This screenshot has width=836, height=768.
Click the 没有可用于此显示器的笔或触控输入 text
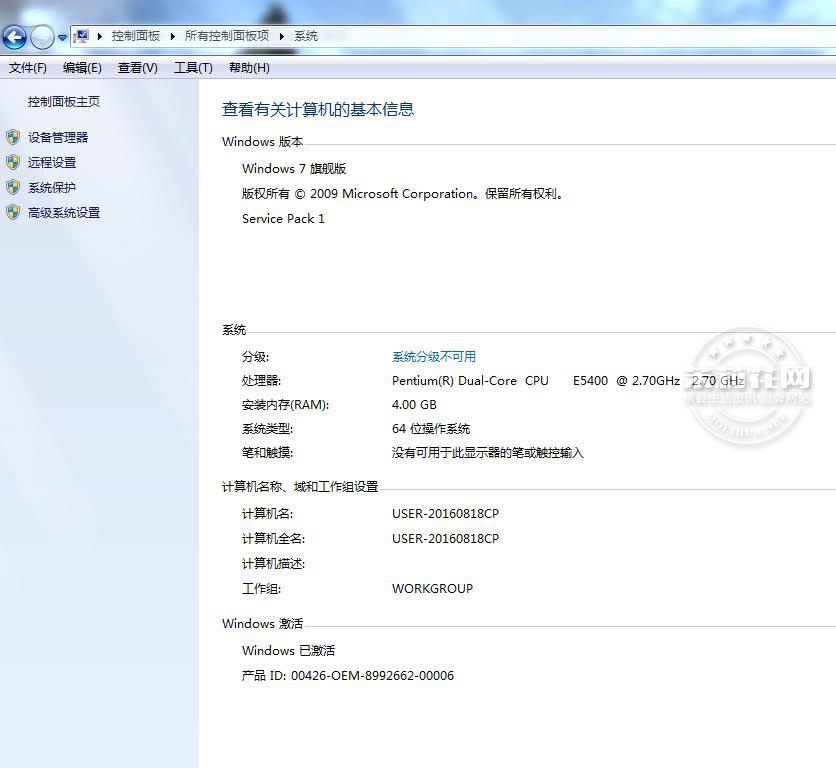(488, 453)
